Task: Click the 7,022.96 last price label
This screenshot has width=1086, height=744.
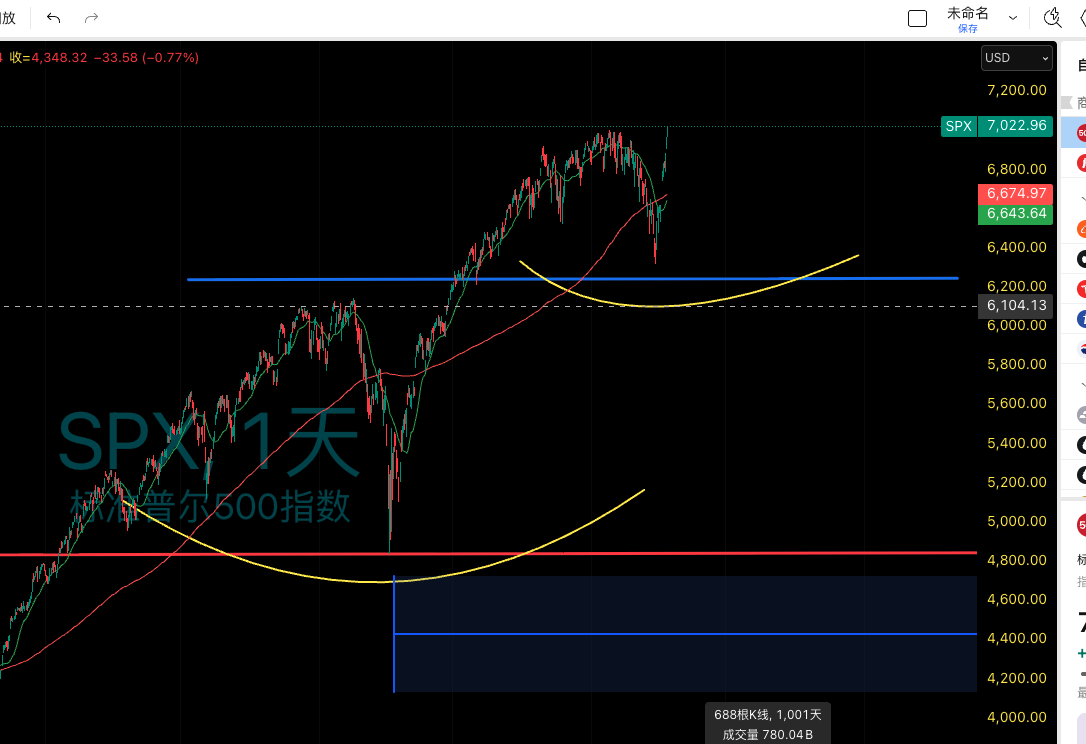Action: point(1015,126)
